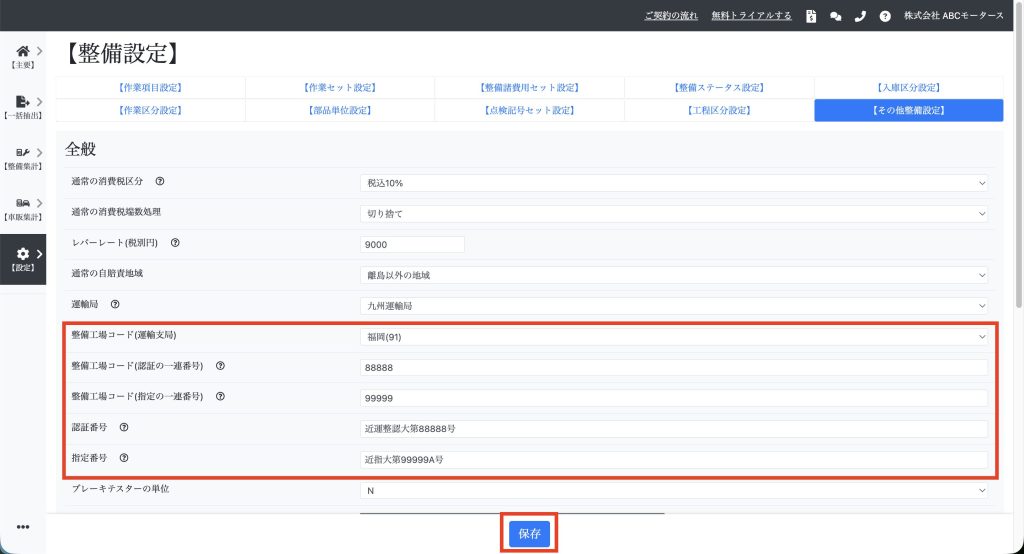Open the home 【主要】 sidebar icon
The image size is (1024, 554).
point(22,52)
